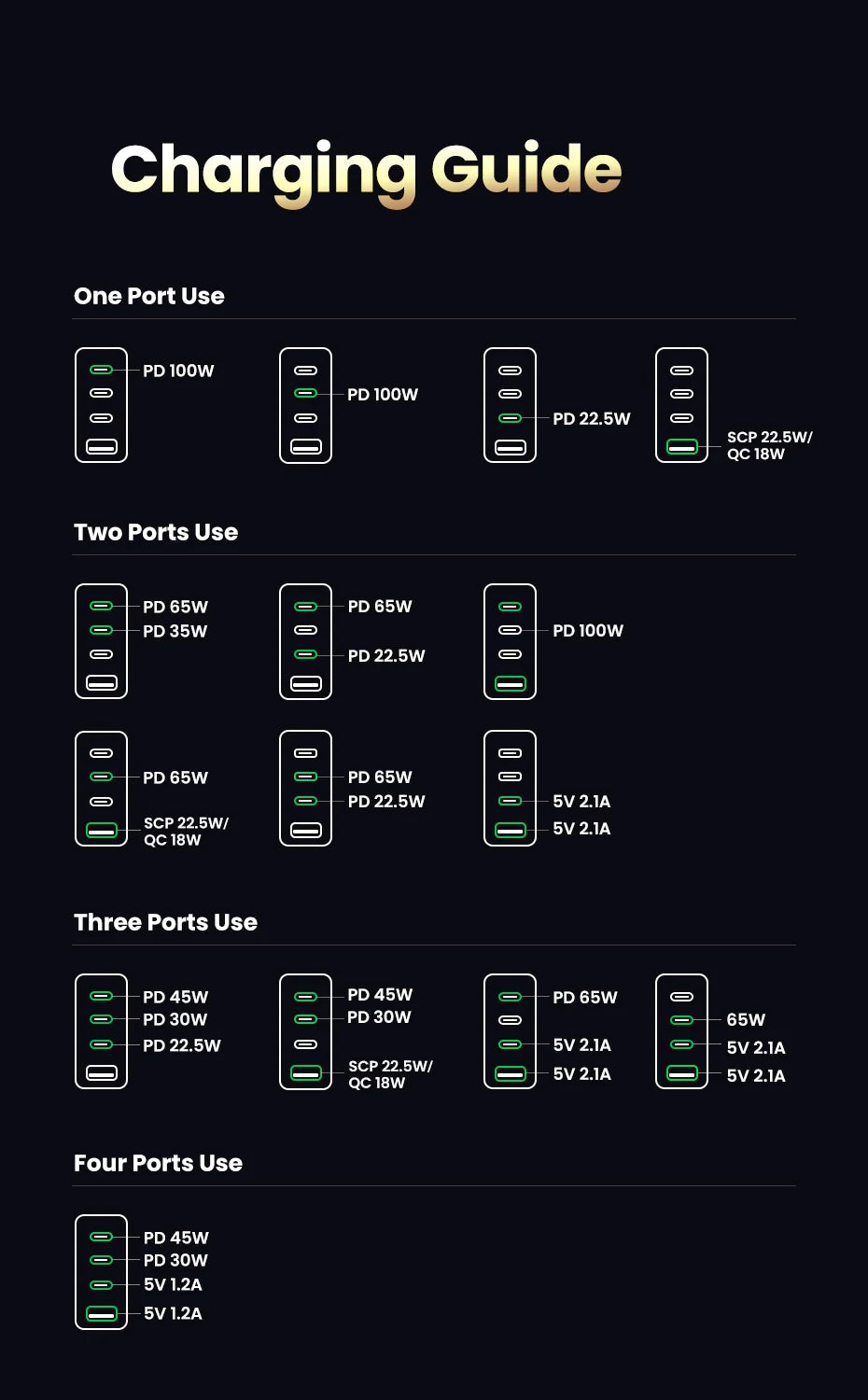The image size is (868, 1400).
Task: Select the Two Ports charger icon with PD 65W and PD 35W
Action: point(101,641)
